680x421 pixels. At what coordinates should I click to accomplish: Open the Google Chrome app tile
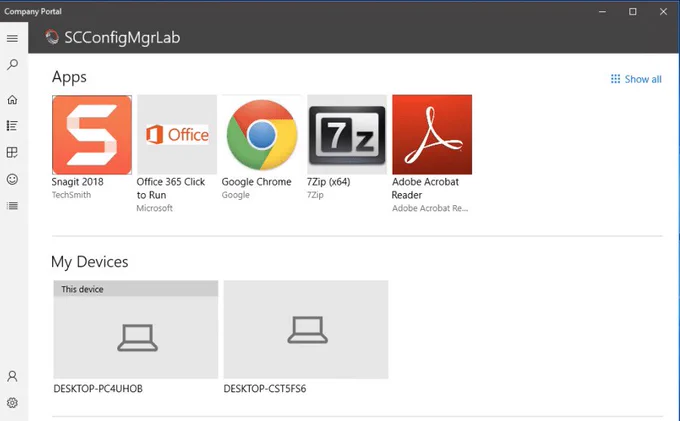262,135
